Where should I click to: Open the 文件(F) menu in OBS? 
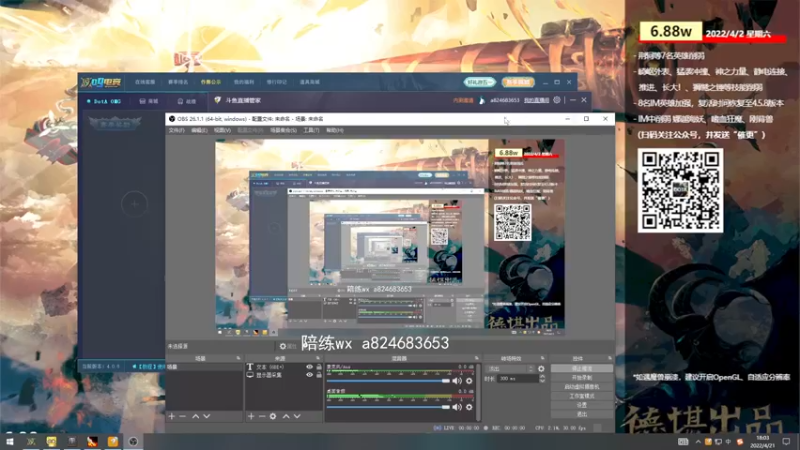177,131
